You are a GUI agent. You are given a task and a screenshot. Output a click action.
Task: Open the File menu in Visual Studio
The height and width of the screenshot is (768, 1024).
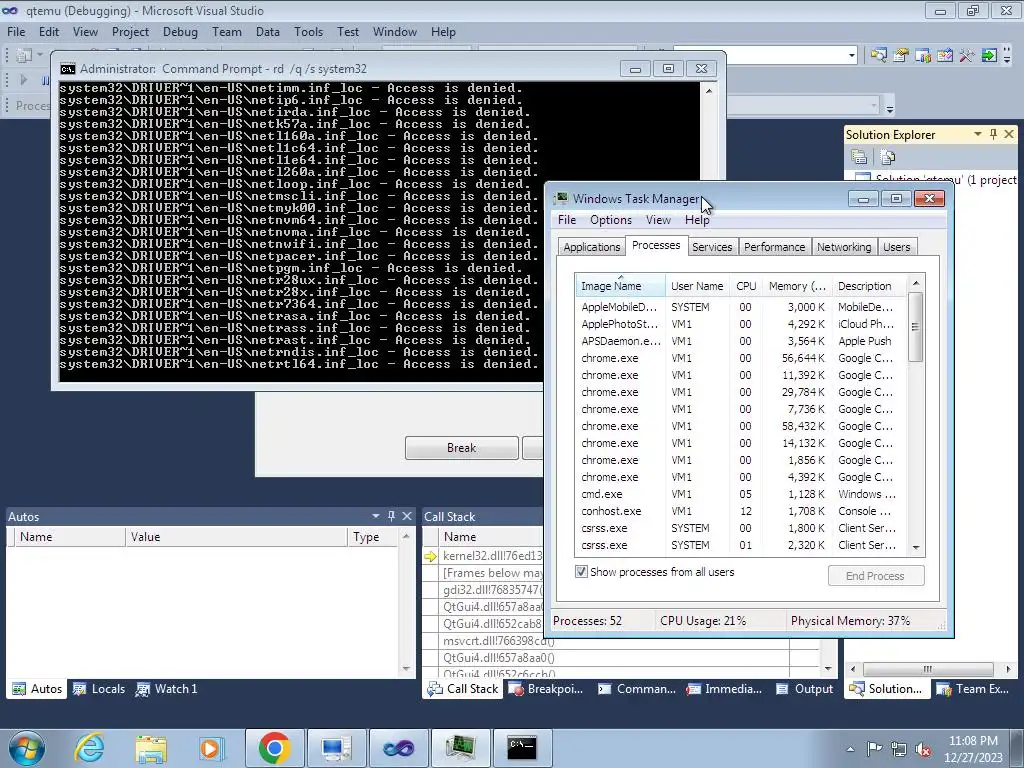coord(16,31)
